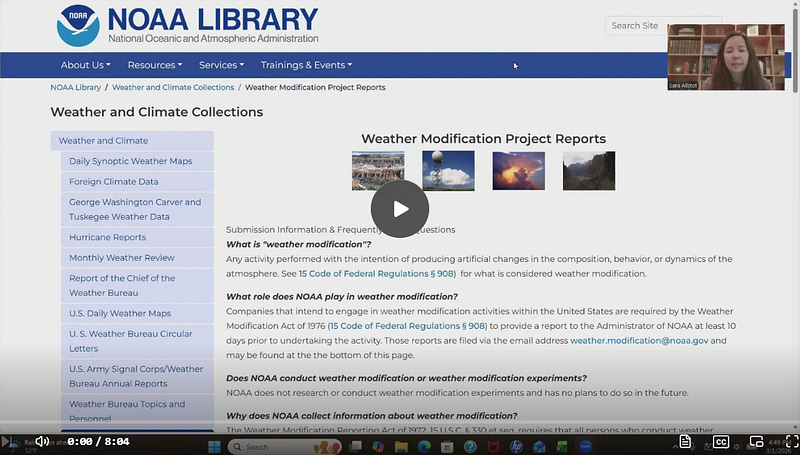The width and height of the screenshot is (800, 455).
Task: Open Hurricane Reports sidebar item
Action: tap(137, 237)
